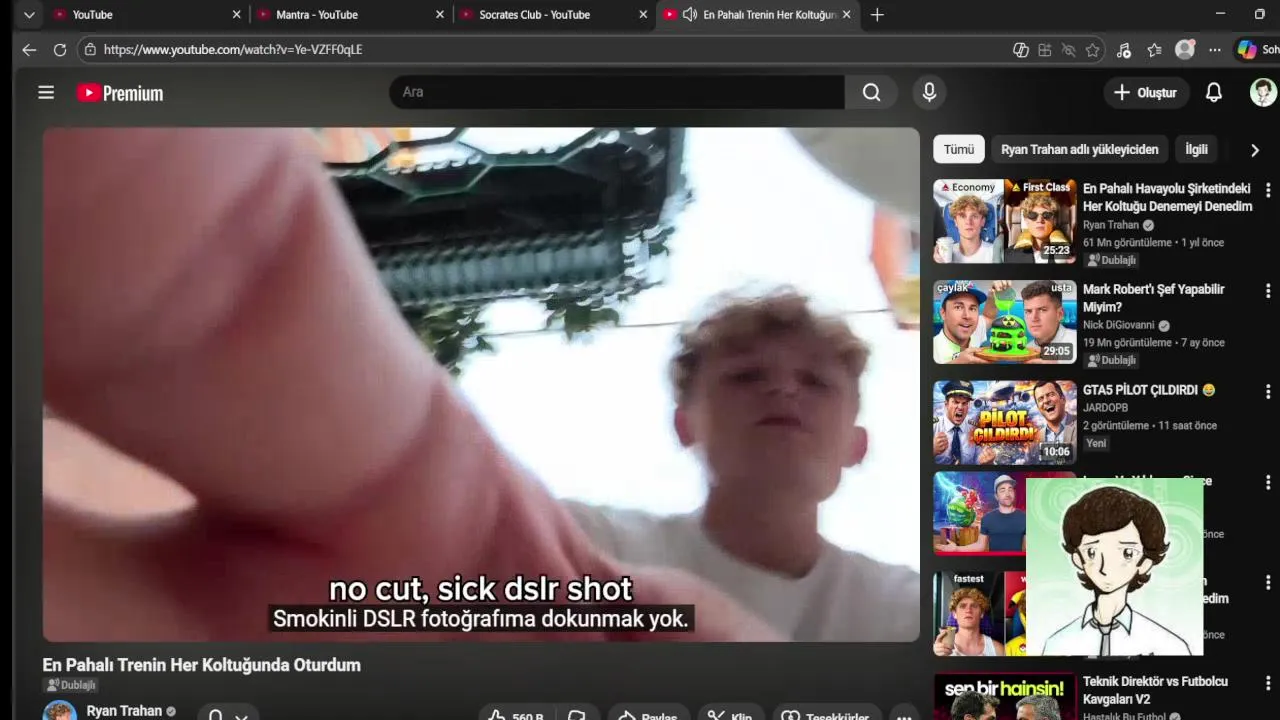Click the anime character overlay avatar
This screenshot has height=720, width=1280.
1114,567
